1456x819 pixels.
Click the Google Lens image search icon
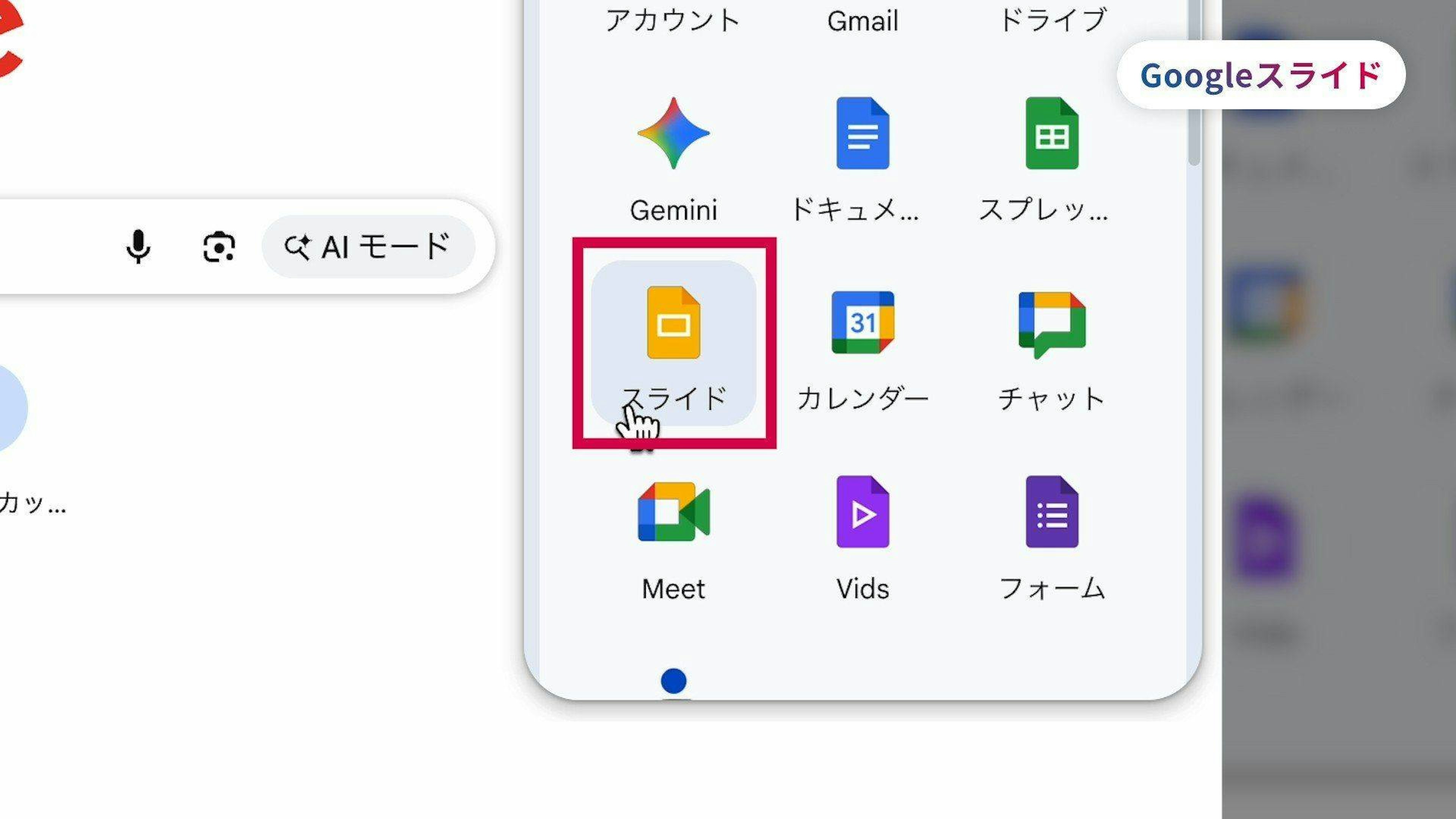[219, 246]
